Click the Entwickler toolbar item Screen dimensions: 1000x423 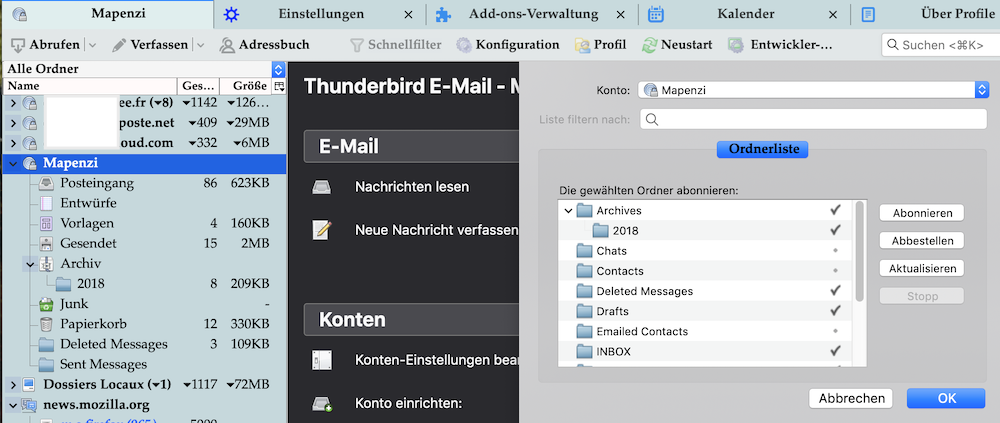(781, 45)
